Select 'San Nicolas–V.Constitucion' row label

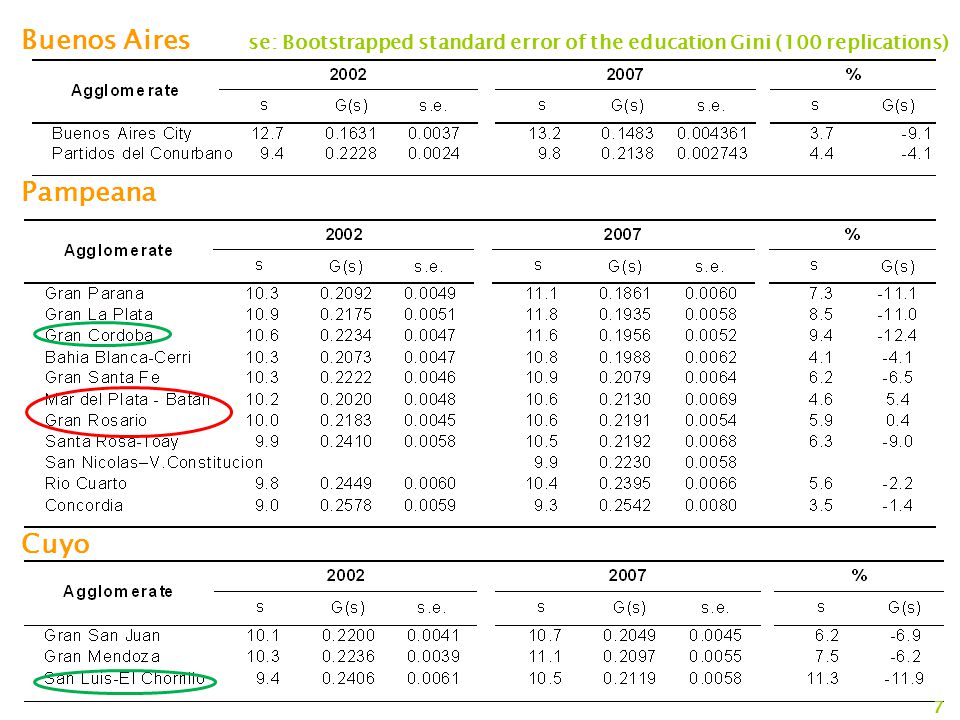[x=154, y=462]
